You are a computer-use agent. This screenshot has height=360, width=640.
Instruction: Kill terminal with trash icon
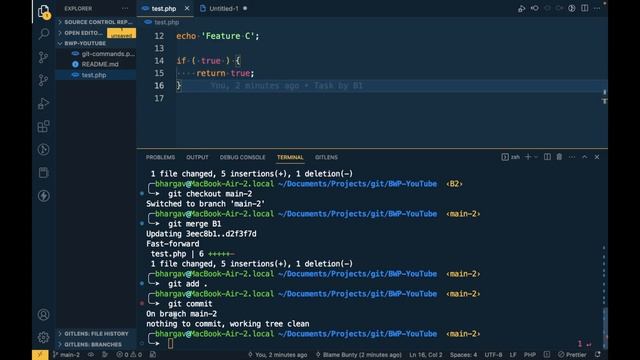click(x=559, y=157)
